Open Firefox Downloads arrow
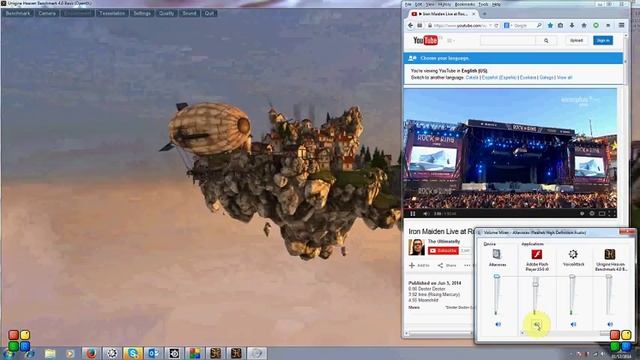The width and height of the screenshot is (640, 360). click(x=572, y=25)
